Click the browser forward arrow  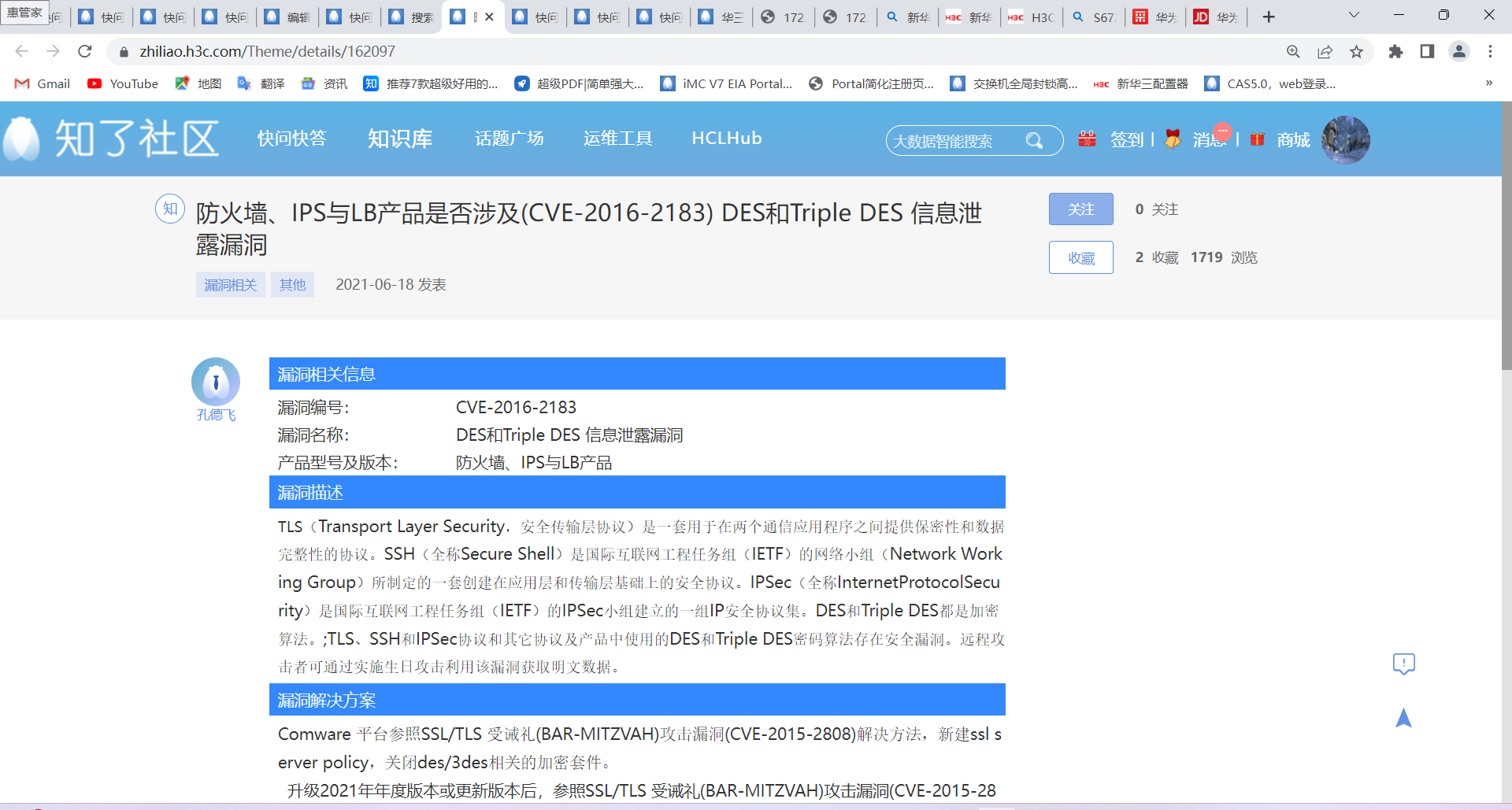coord(53,51)
